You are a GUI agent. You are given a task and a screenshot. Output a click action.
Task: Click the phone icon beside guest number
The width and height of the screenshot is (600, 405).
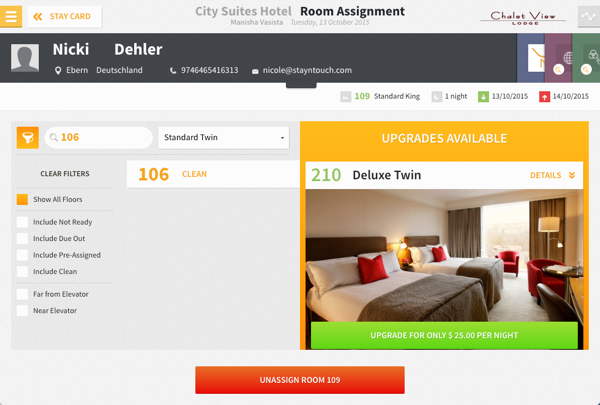point(173,71)
